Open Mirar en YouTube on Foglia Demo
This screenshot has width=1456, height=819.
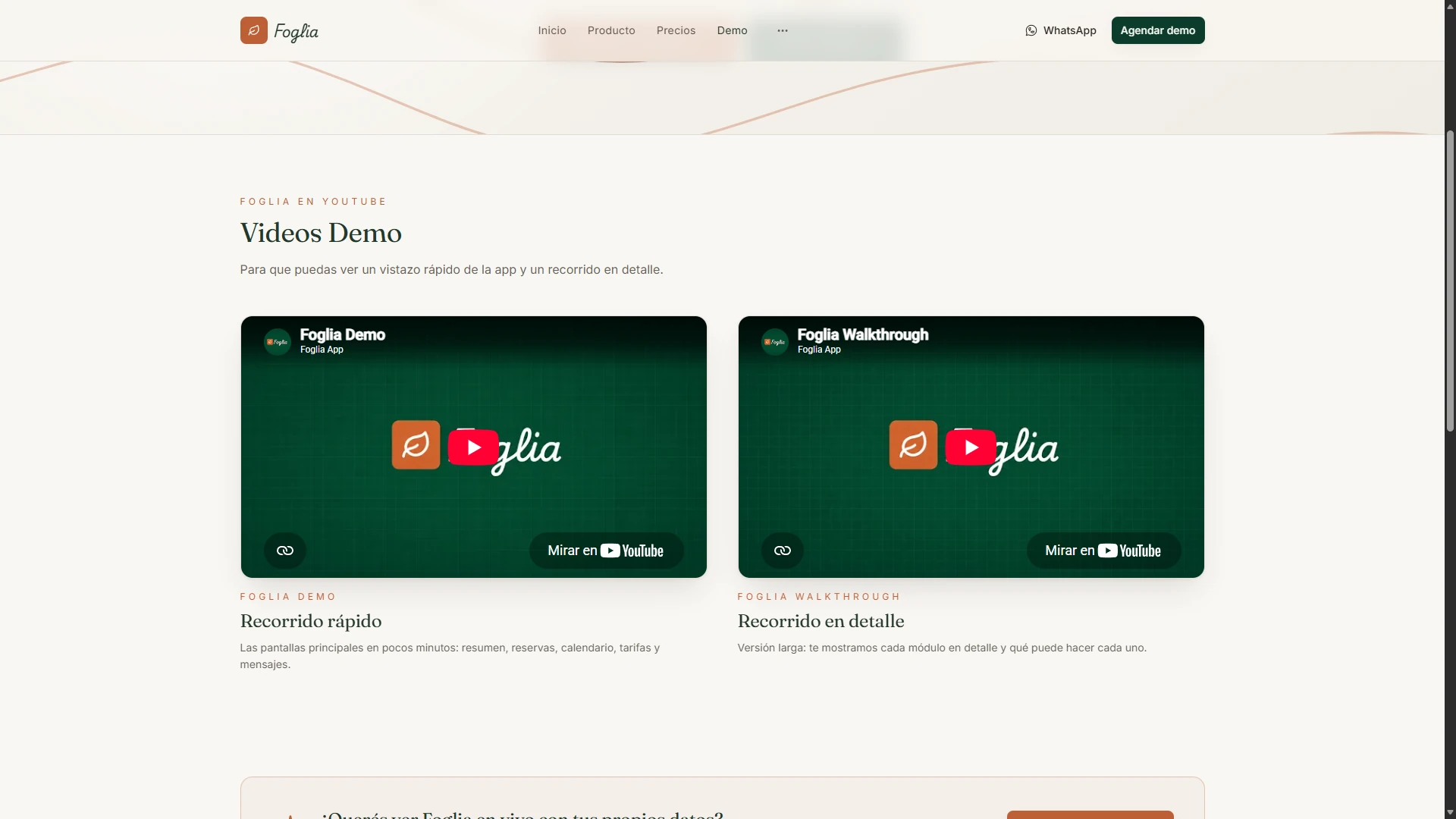click(606, 551)
